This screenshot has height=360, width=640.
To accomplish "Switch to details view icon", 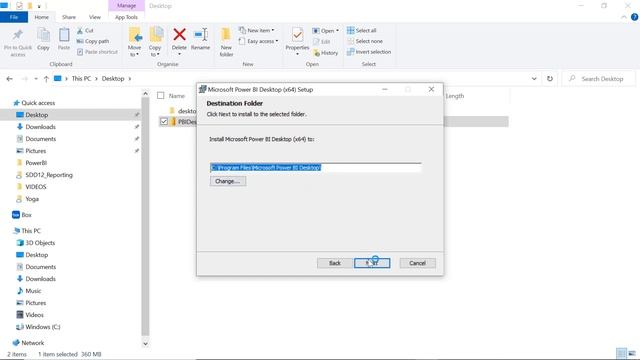I will (x=621, y=353).
